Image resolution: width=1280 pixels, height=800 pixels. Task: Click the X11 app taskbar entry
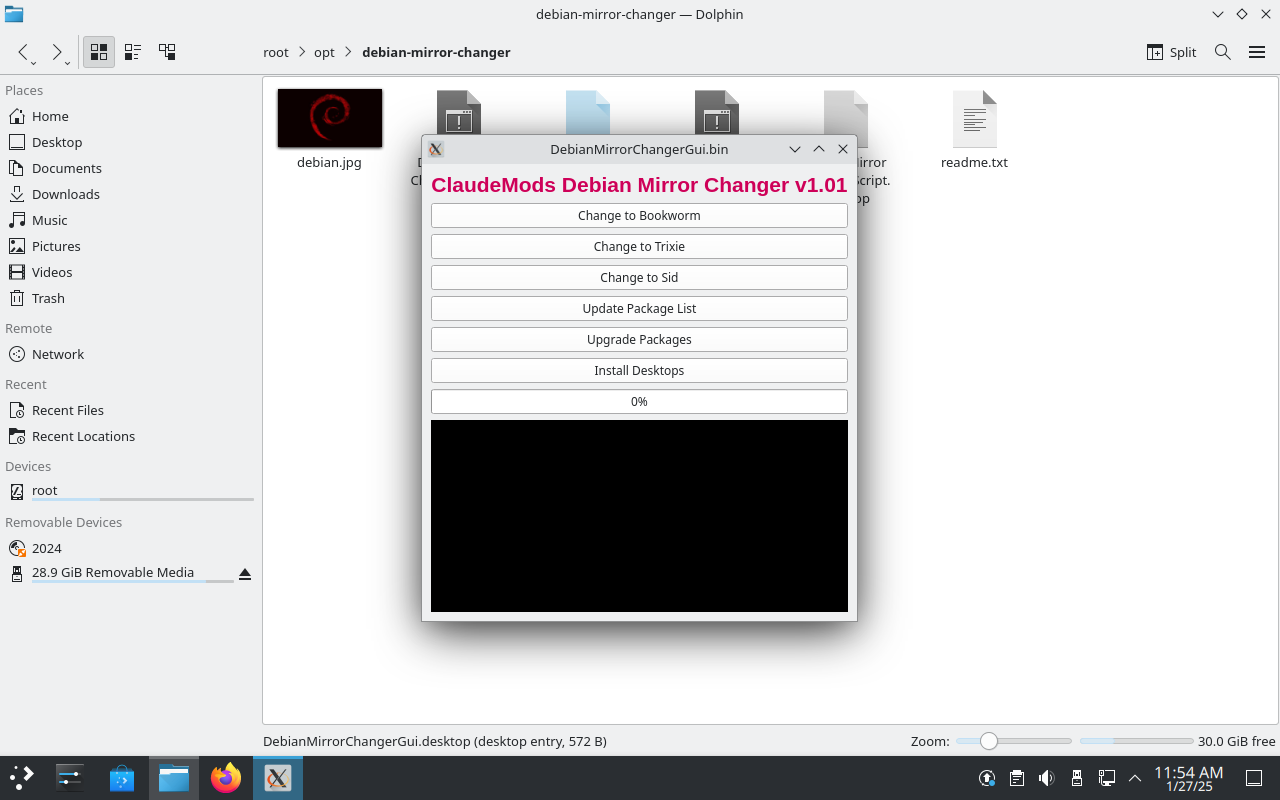[278, 778]
